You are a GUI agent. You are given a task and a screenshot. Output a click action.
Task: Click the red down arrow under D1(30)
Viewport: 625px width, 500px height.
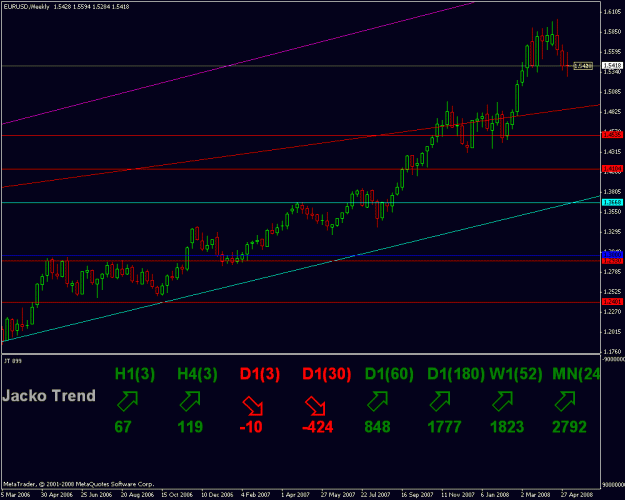tap(315, 406)
